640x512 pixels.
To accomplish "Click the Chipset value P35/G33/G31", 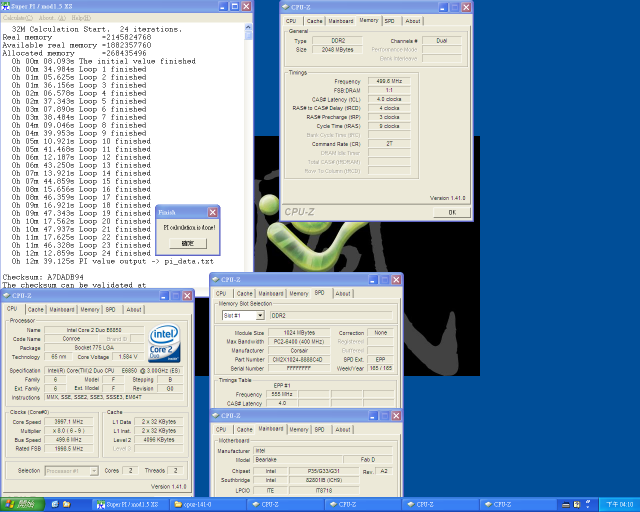I will coord(324,471).
